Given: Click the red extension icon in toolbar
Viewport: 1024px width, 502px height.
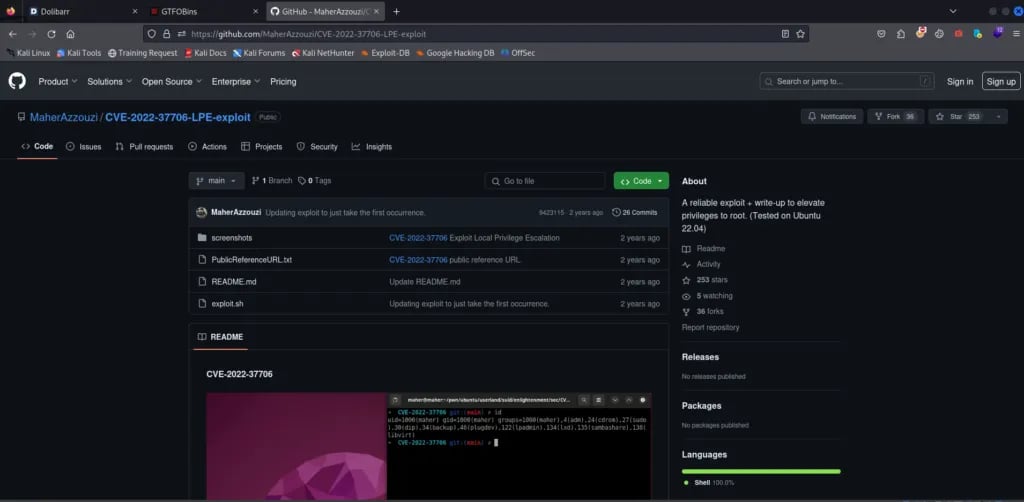Looking at the screenshot, I should coord(959,34).
